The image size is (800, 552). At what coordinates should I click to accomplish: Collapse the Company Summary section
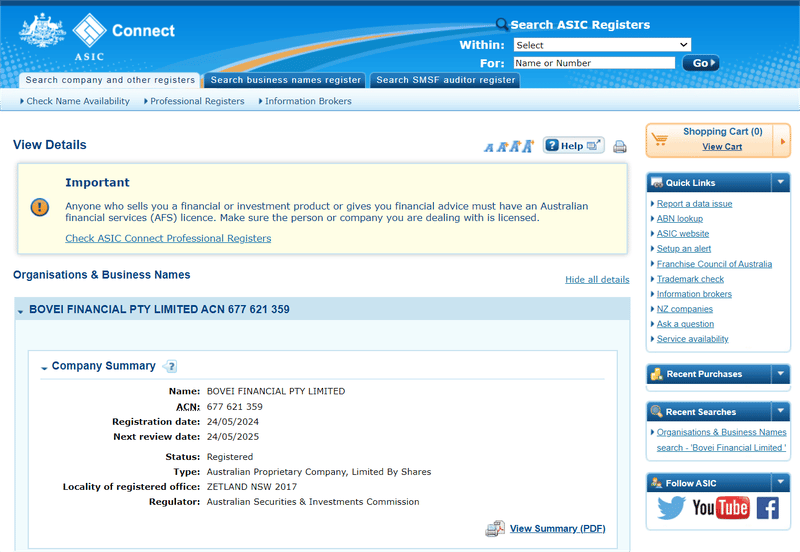(x=44, y=368)
